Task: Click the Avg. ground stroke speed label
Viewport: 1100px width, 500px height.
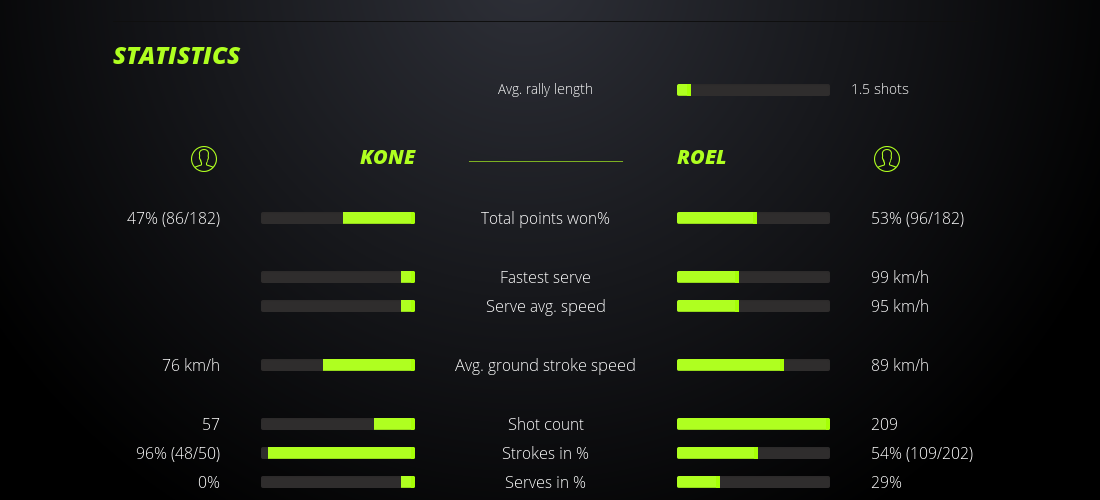Action: click(x=545, y=365)
